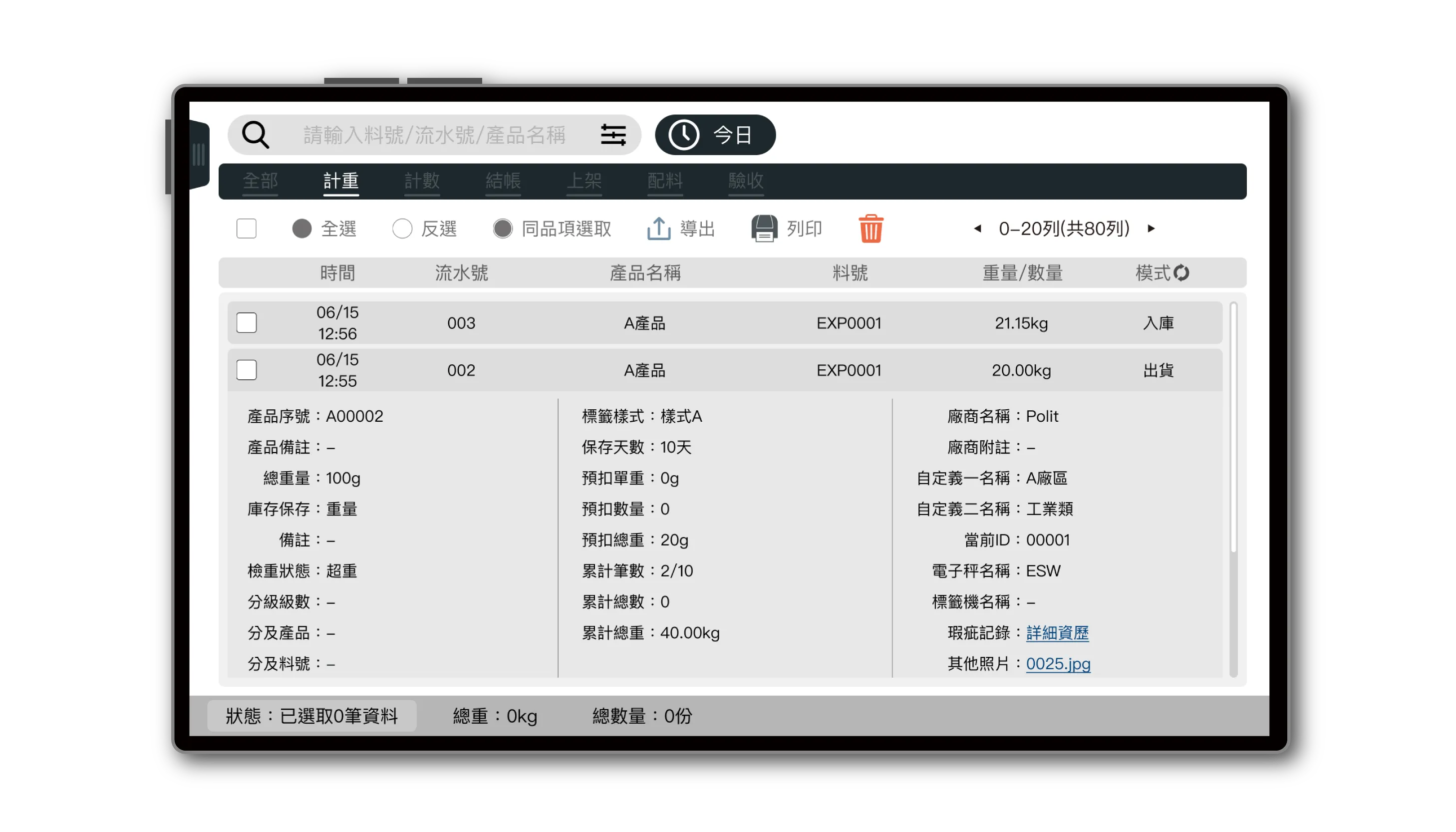
Task: Click the 入庫 mode cell
Action: (x=1159, y=323)
